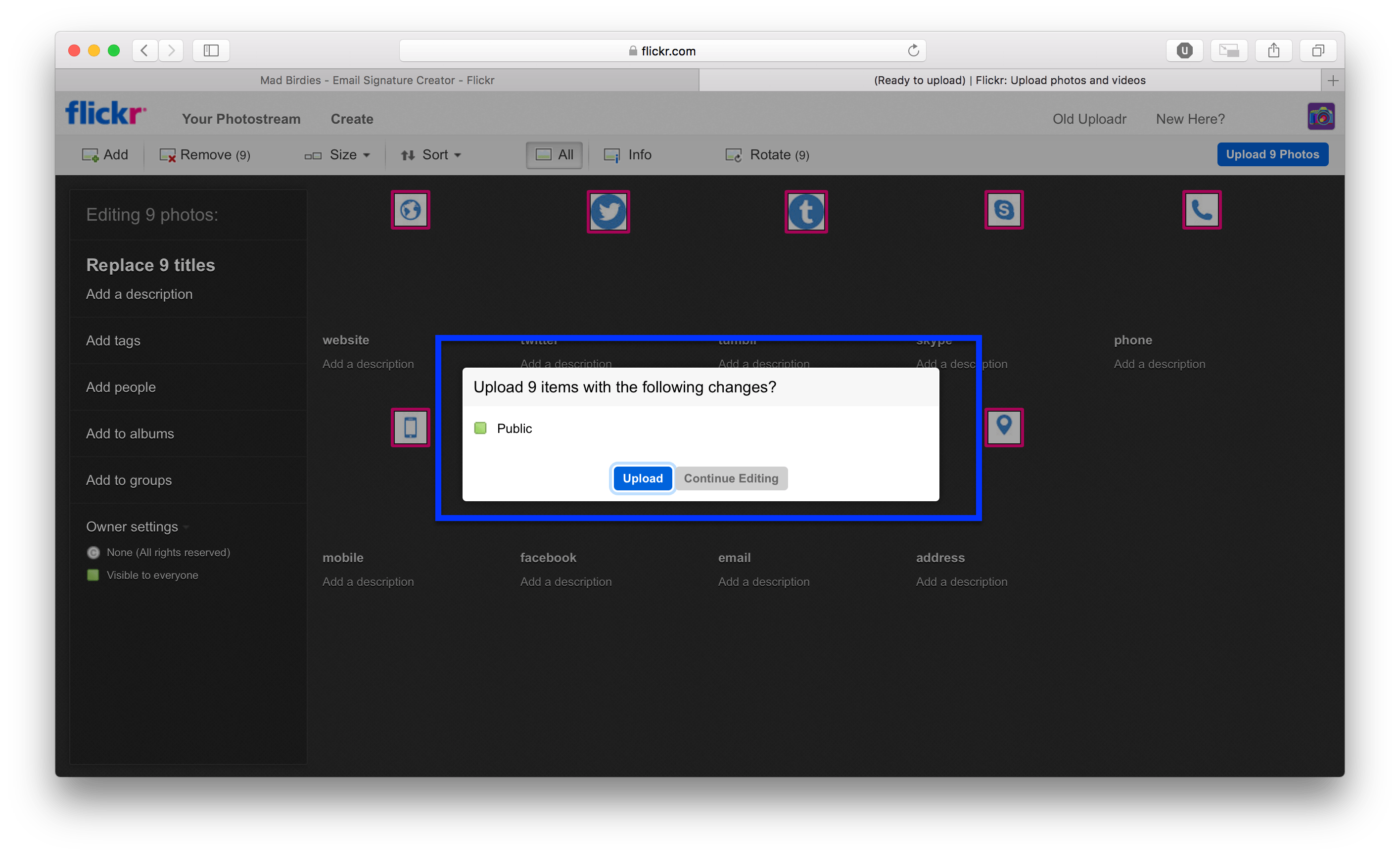Select the tumblr icon thumbnail
Viewport: 1400px width, 856px height.
(806, 211)
